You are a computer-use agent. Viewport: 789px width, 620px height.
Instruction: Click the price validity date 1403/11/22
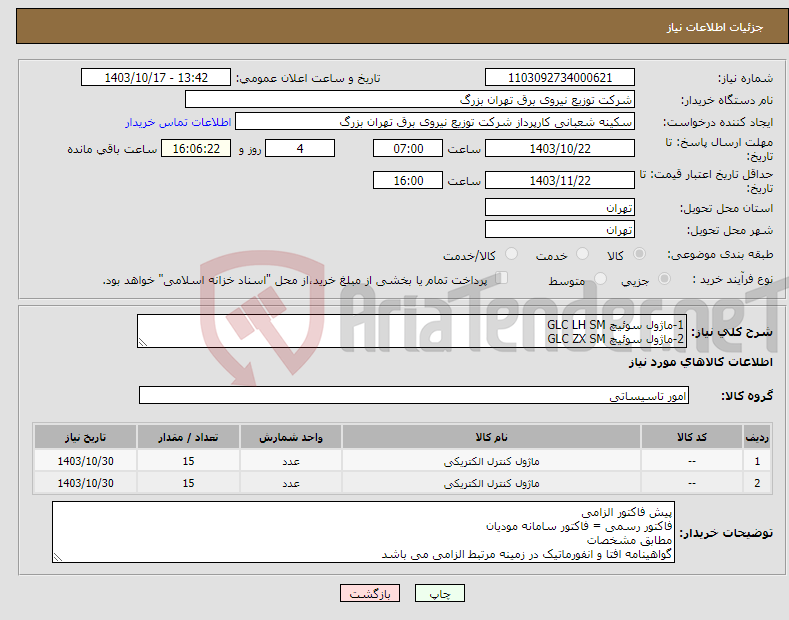click(560, 180)
